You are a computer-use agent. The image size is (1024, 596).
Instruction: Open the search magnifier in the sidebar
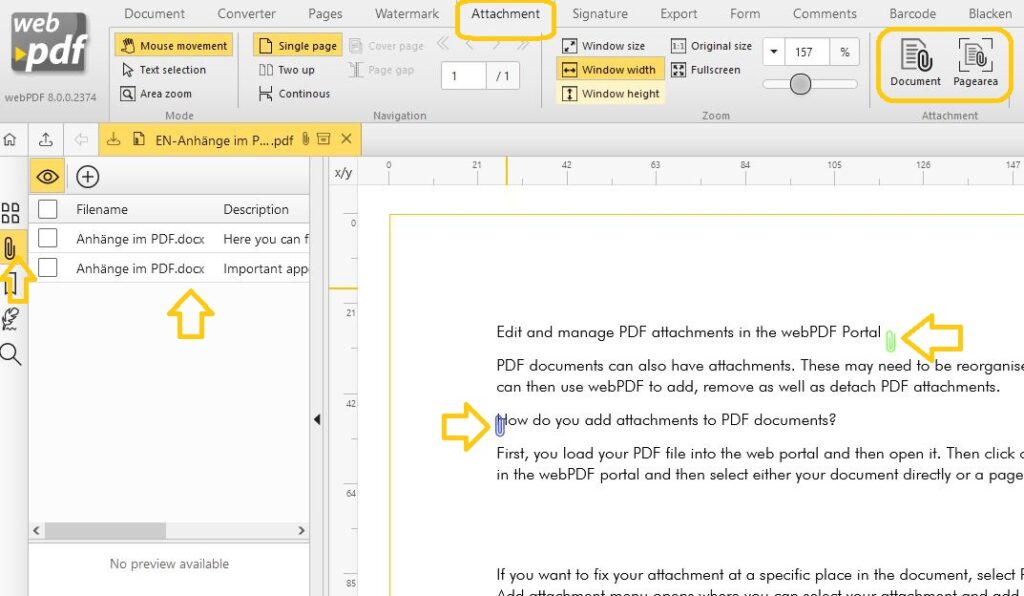click(11, 353)
